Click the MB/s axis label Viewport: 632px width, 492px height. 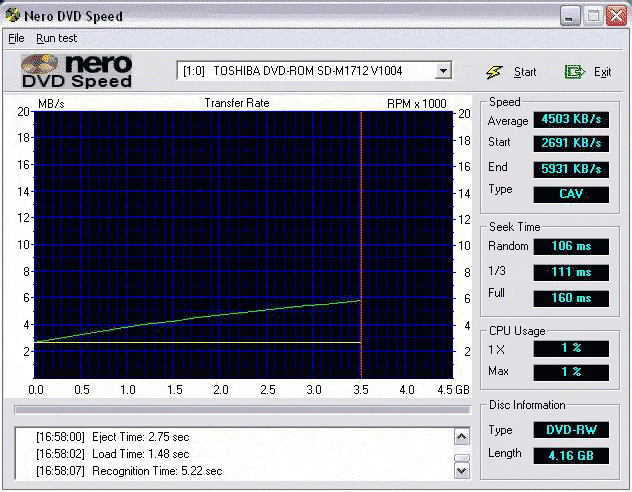pyautogui.click(x=51, y=104)
